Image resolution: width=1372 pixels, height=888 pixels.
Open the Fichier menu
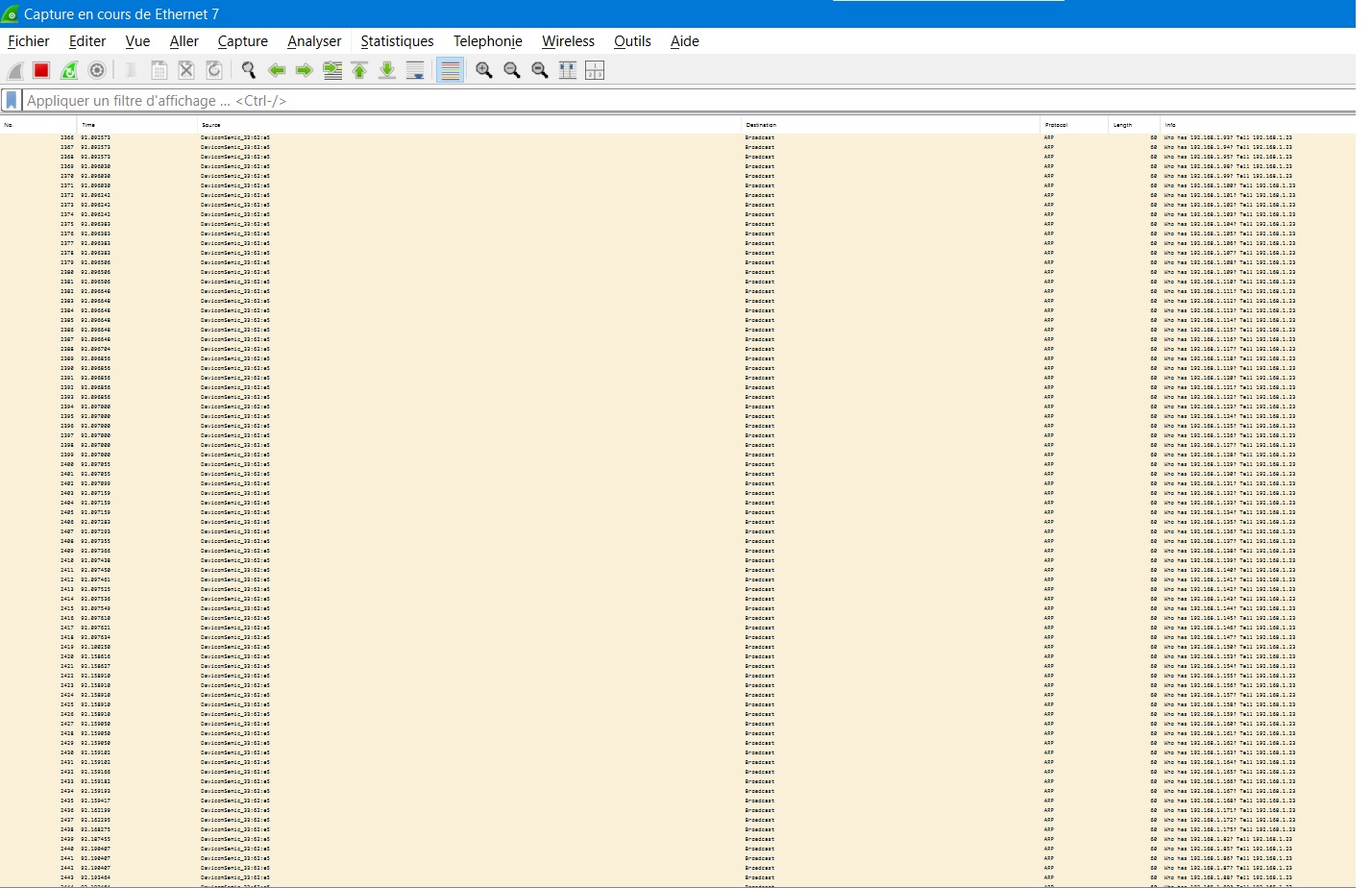[29, 41]
